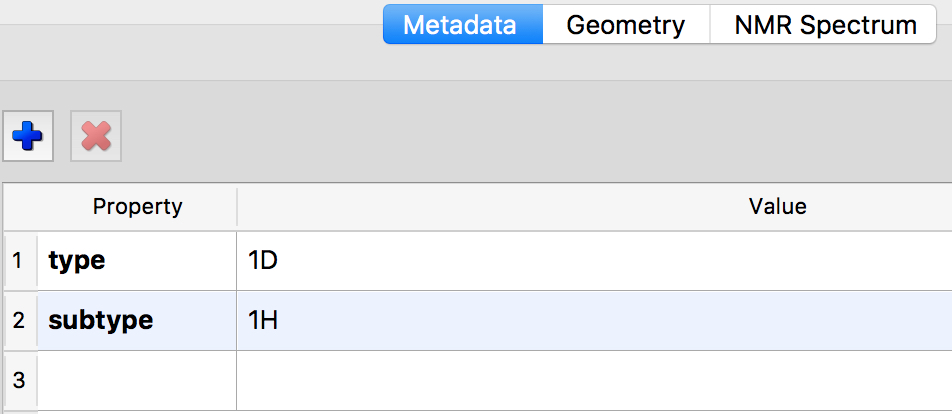
Task: Click the blue plus add-property icon
Action: click(x=28, y=135)
